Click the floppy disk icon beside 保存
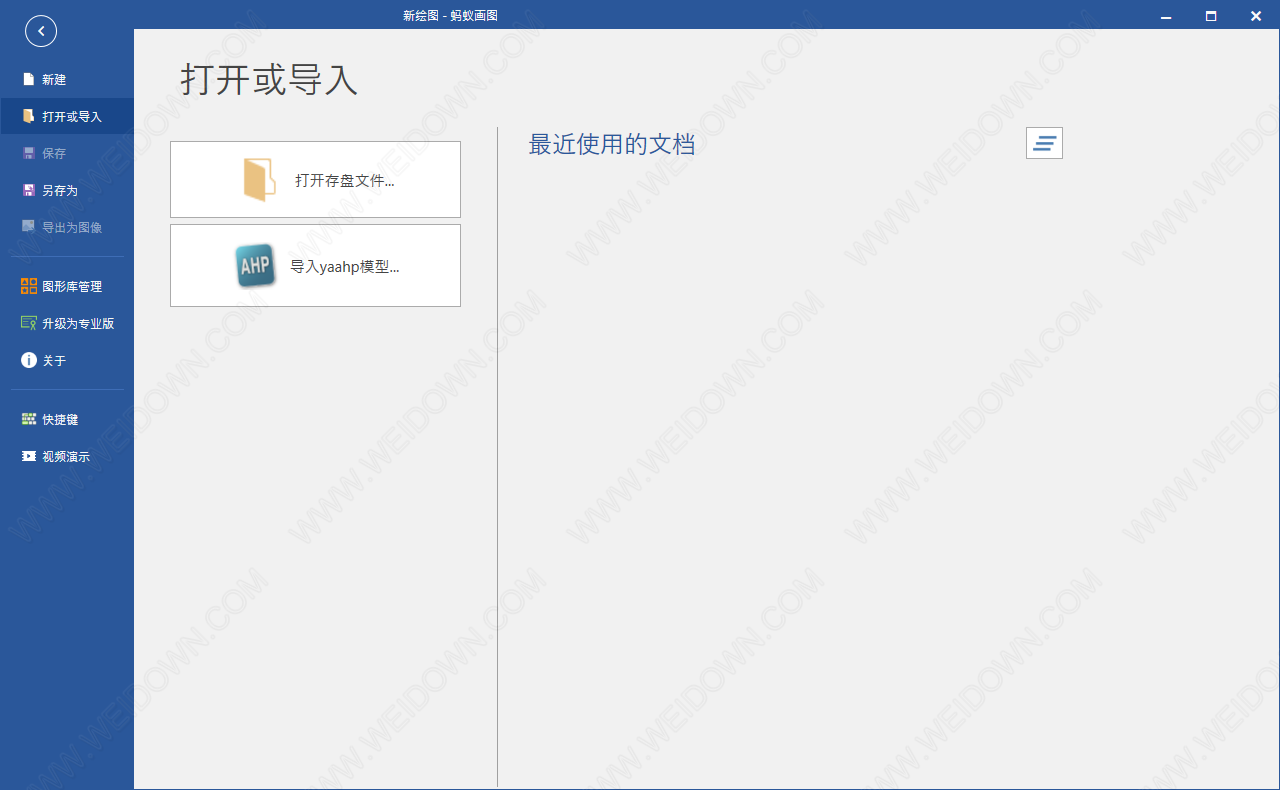1280x790 pixels. pyautogui.click(x=29, y=153)
